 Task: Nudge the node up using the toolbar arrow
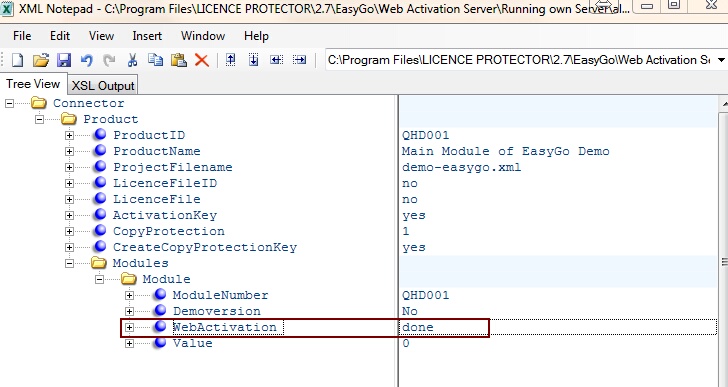pyautogui.click(x=230, y=60)
